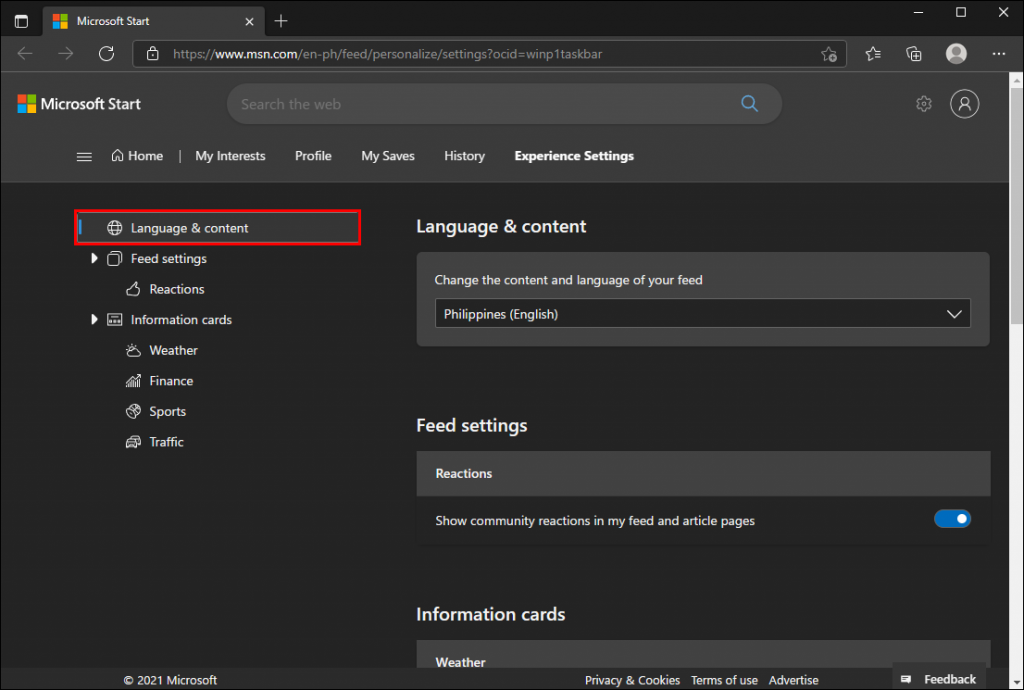Click the Feedback button

tap(938, 678)
